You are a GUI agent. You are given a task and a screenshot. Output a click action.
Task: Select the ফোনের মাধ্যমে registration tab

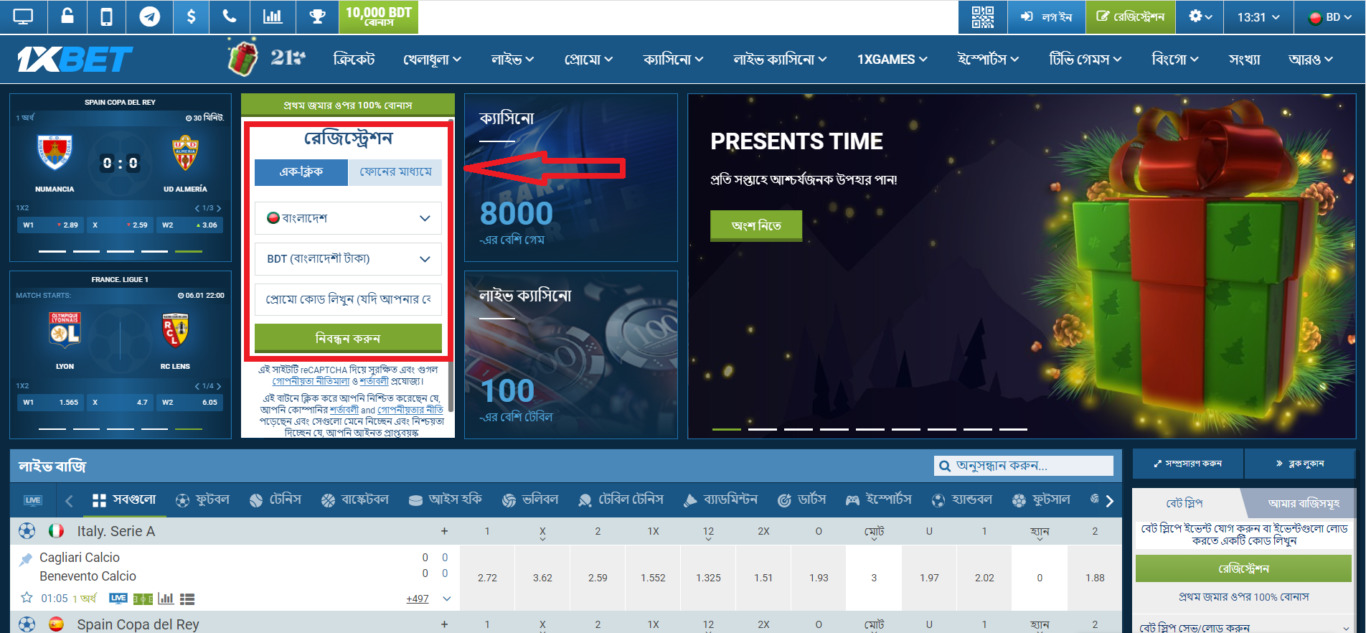point(395,172)
